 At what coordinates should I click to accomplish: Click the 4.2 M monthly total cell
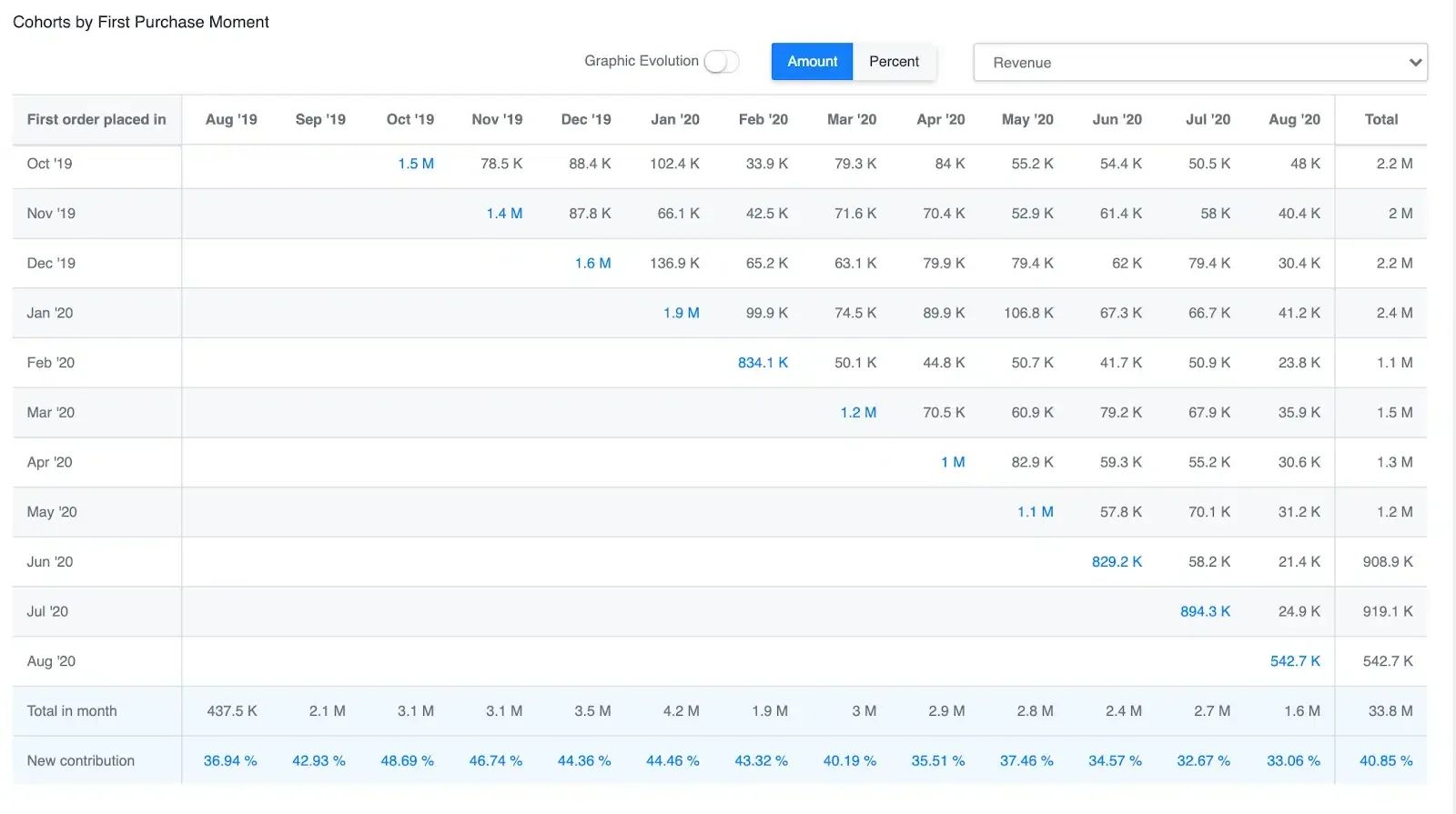(682, 711)
